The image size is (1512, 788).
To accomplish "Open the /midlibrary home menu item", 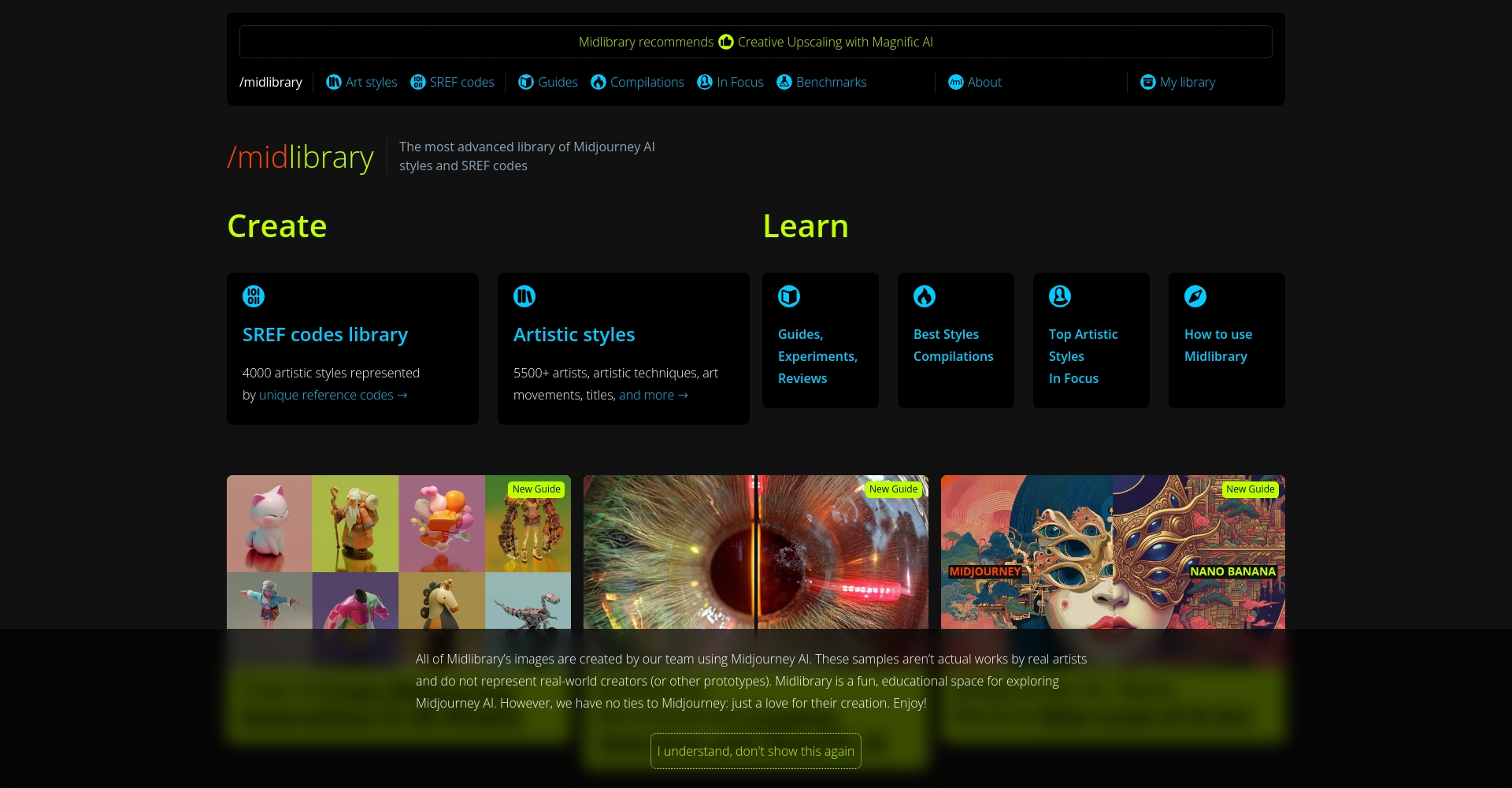I will (271, 82).
